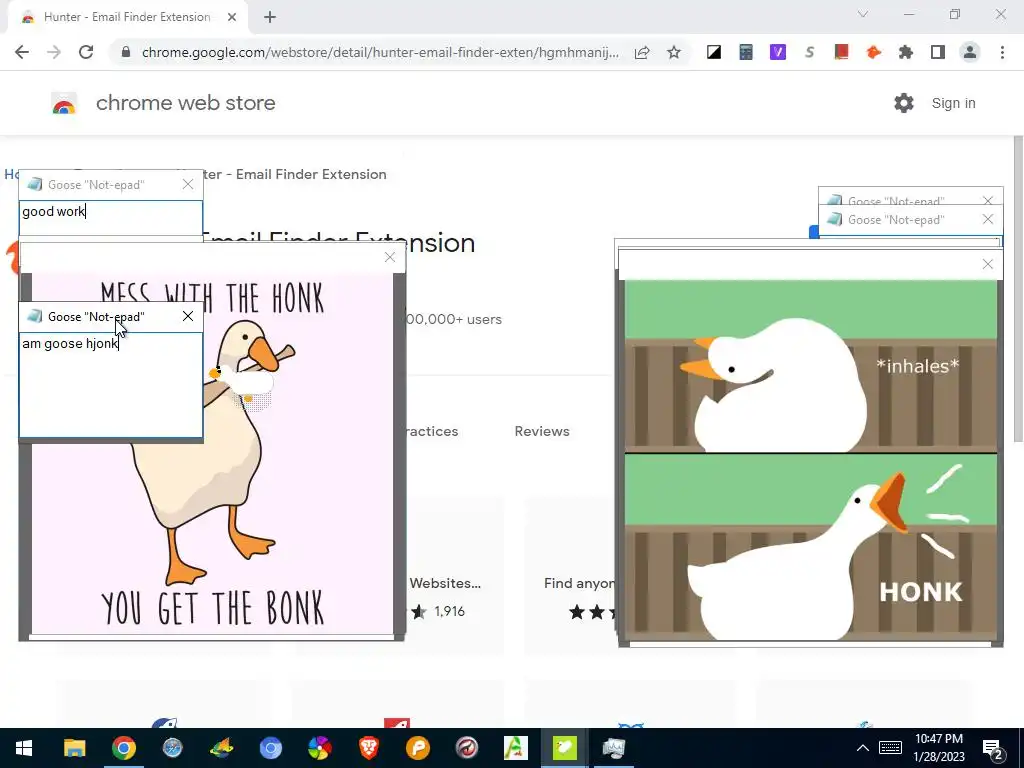Click in the 'good work' Not-epad text area
The image size is (1024, 768).
(111, 218)
